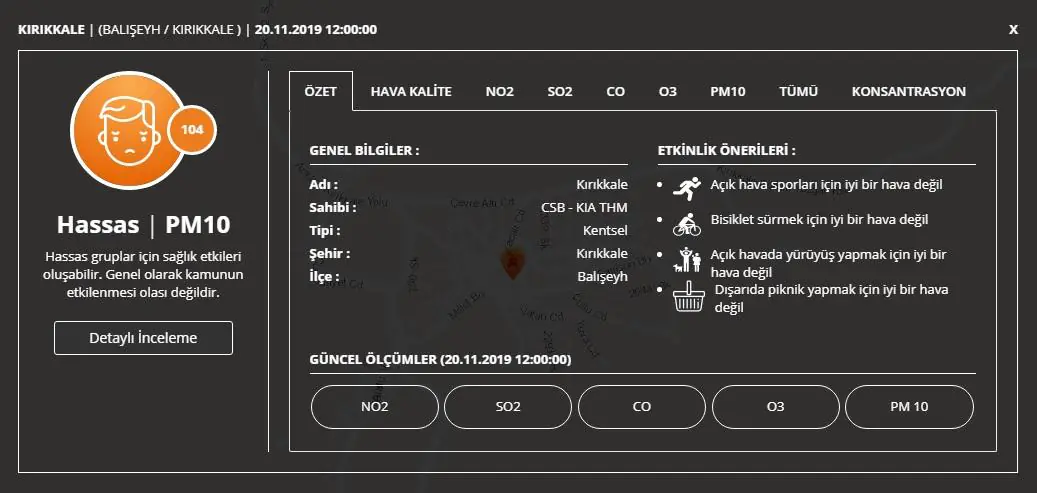Click the picnic basket icon

[688, 299]
